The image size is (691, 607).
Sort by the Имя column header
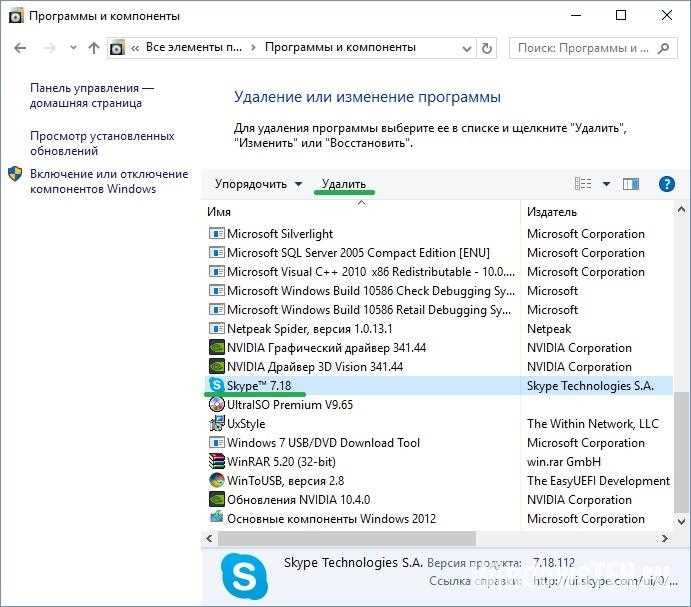click(219, 212)
